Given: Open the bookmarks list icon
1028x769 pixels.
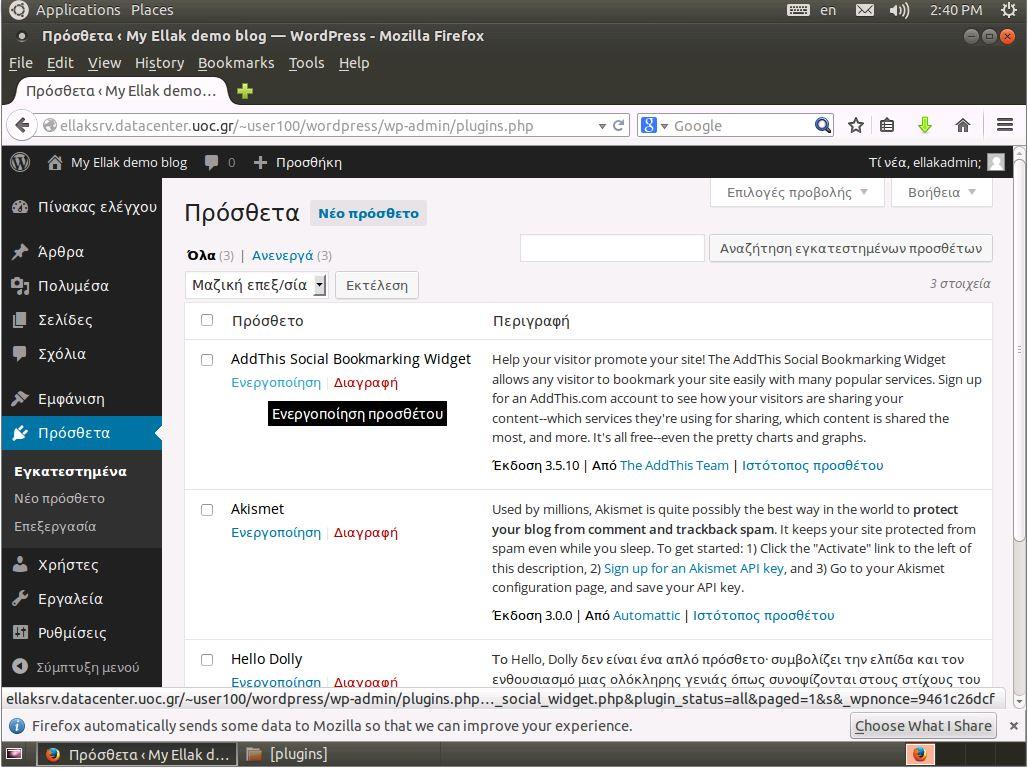Looking at the screenshot, I should [887, 125].
